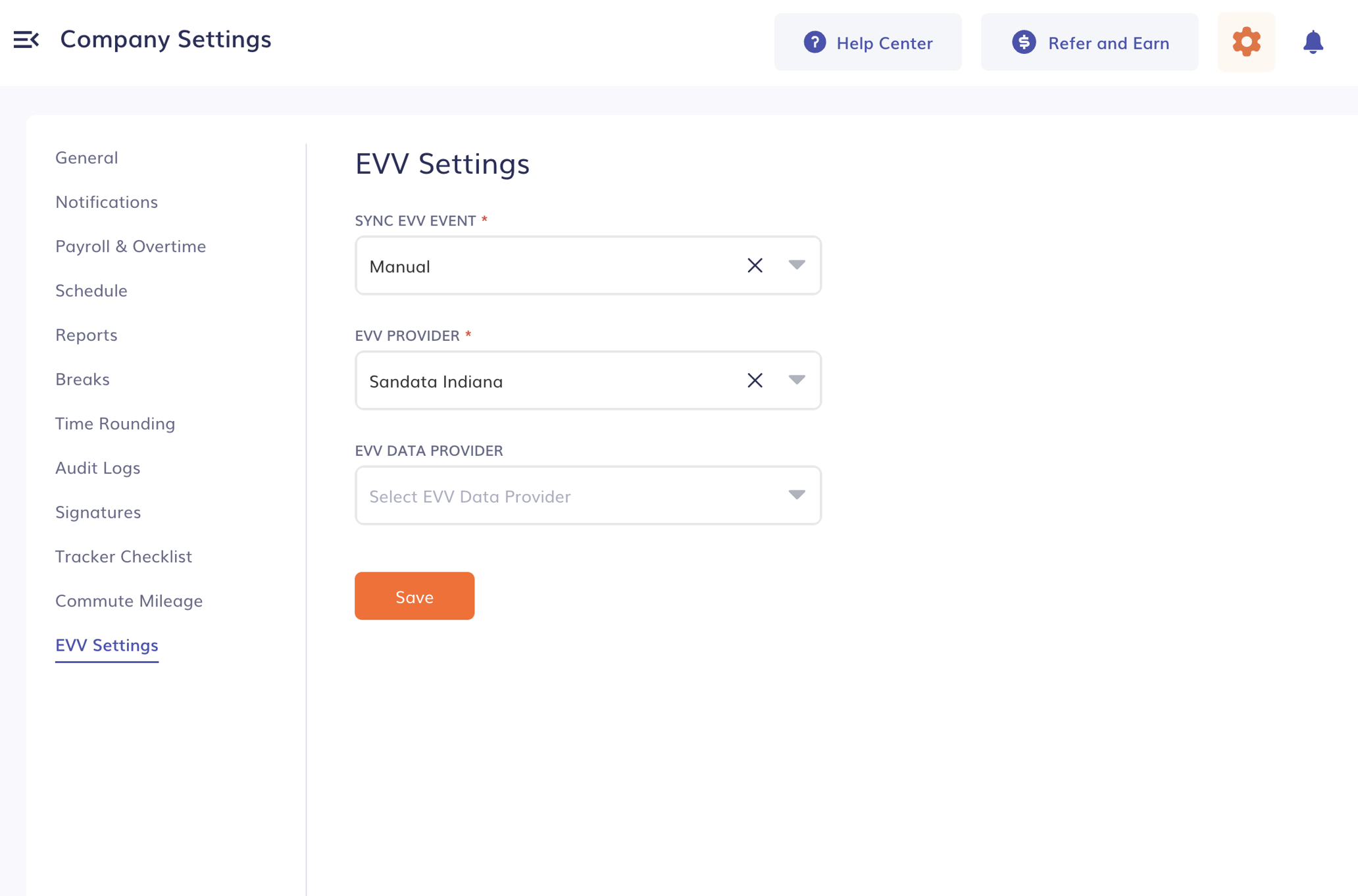
Task: Collapse the sidebar hamburger menu icon
Action: (x=26, y=39)
